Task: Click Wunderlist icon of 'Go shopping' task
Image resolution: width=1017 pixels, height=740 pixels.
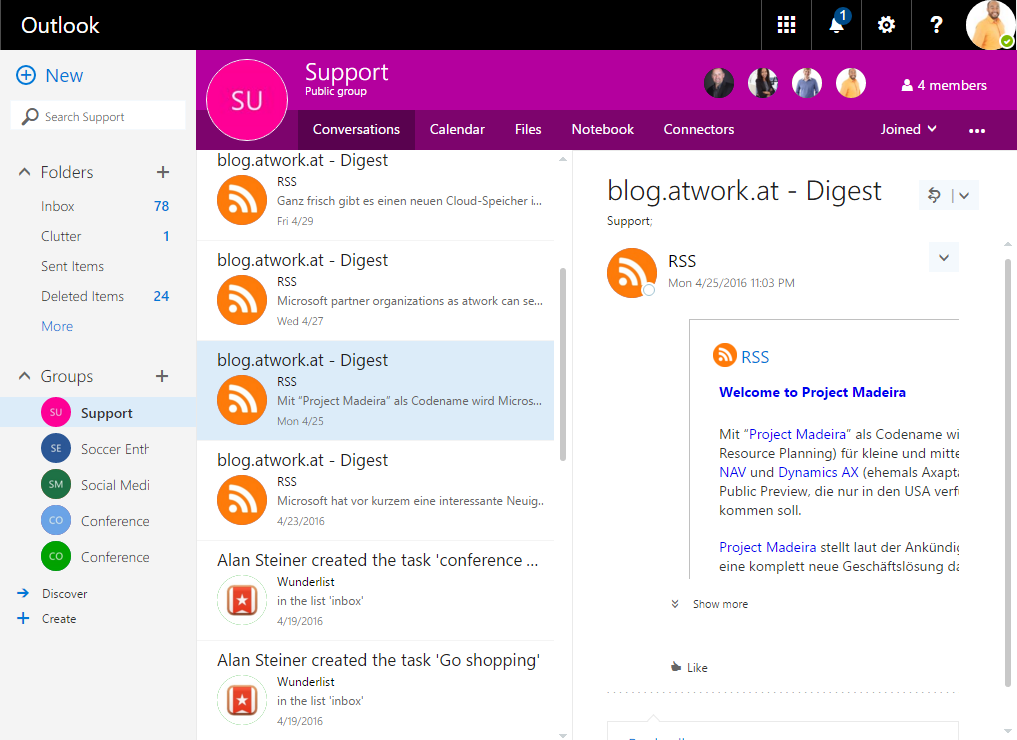Action: point(242,700)
